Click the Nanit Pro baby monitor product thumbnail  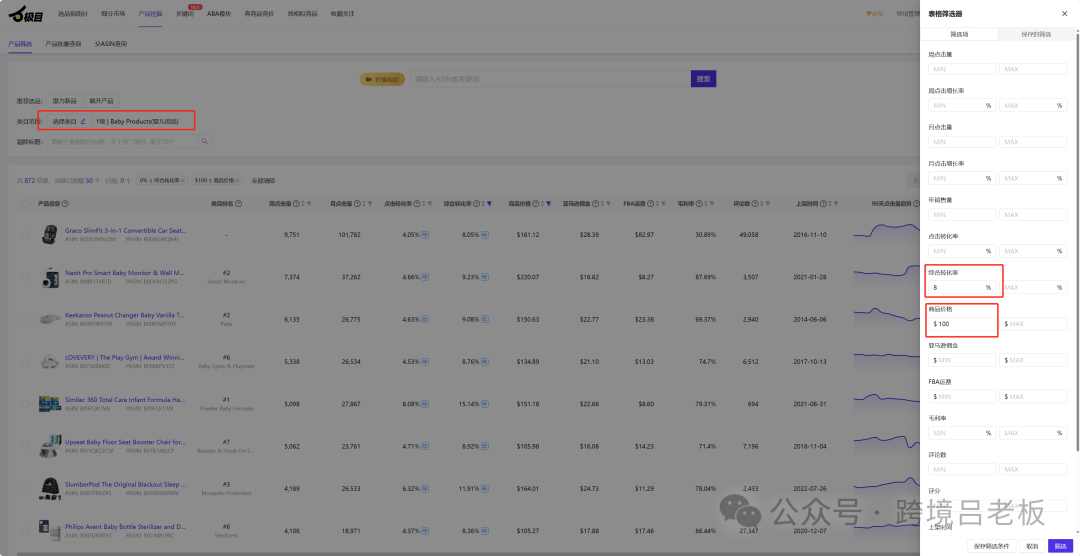[x=48, y=277]
